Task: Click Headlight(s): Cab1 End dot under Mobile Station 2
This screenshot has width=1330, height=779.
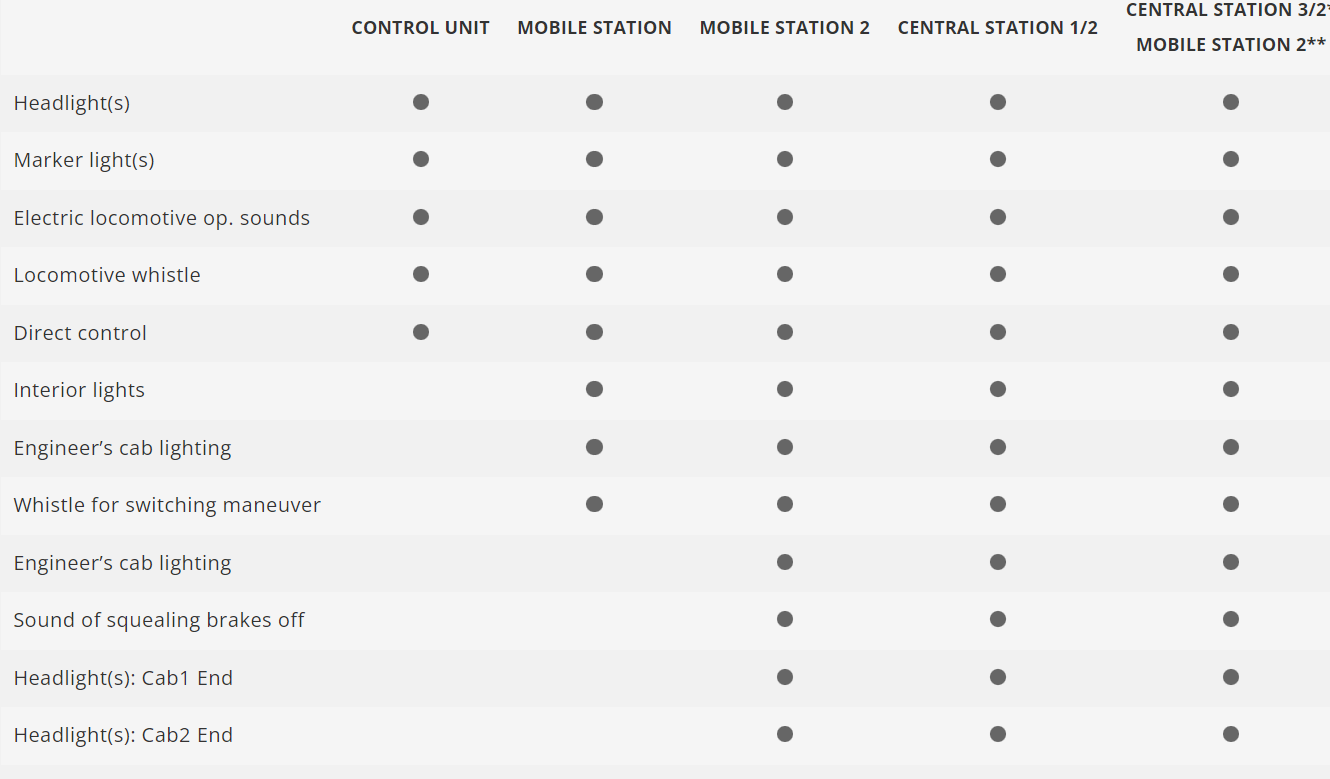Action: coord(785,677)
